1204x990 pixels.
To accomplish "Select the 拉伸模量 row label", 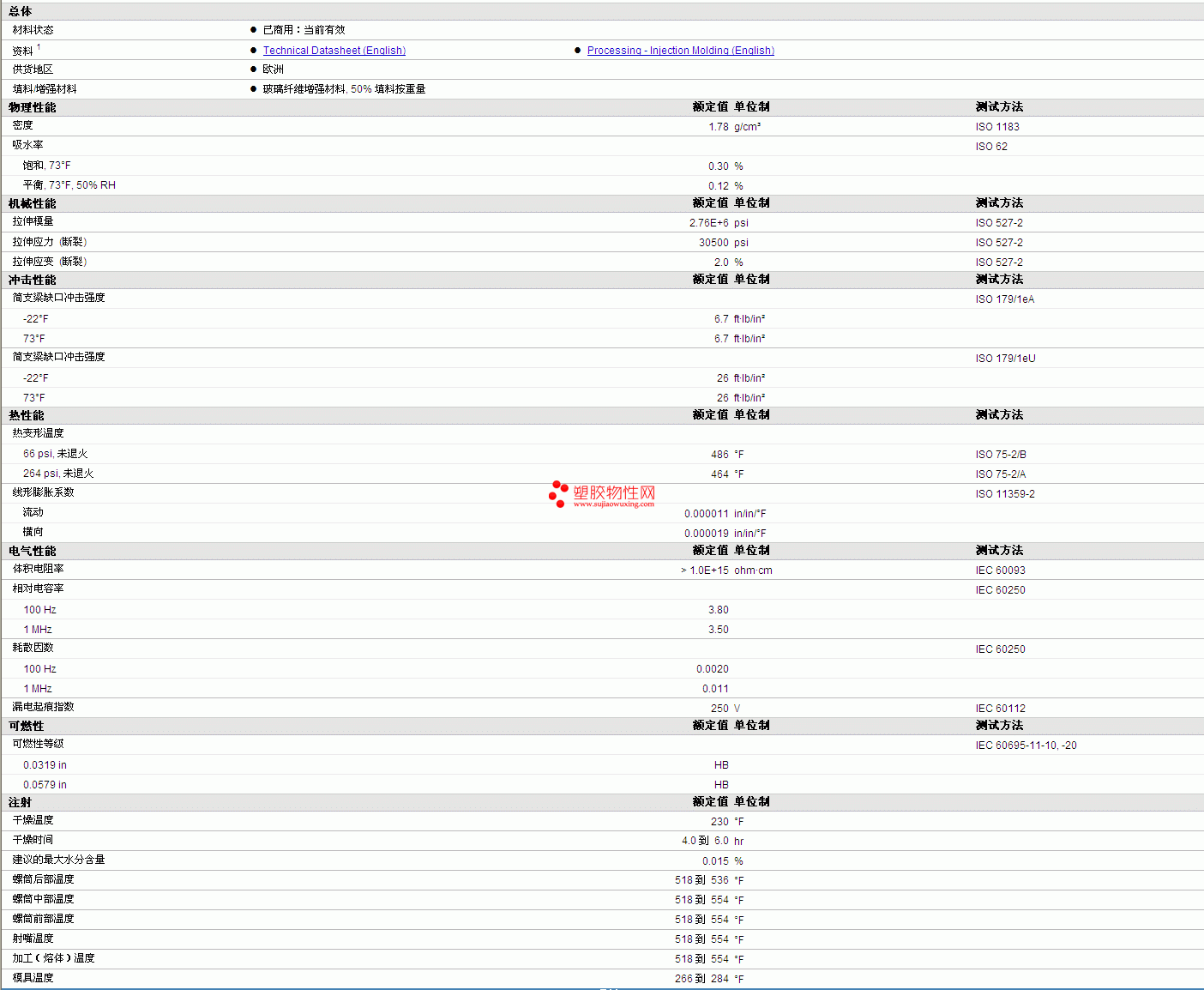I will pos(33,221).
